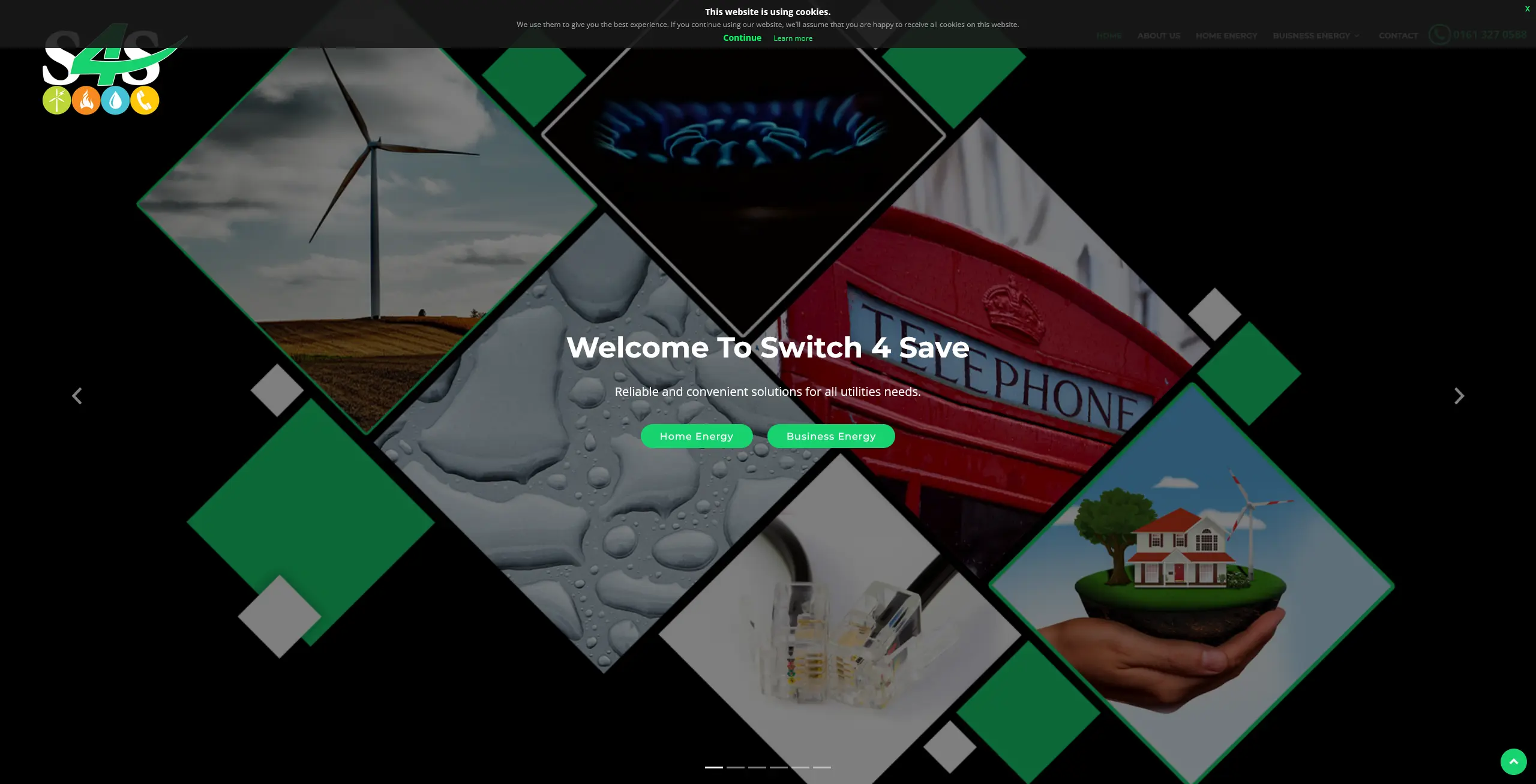Image resolution: width=1536 pixels, height=784 pixels.
Task: Click "This website is using cookies." heading
Action: click(x=768, y=12)
